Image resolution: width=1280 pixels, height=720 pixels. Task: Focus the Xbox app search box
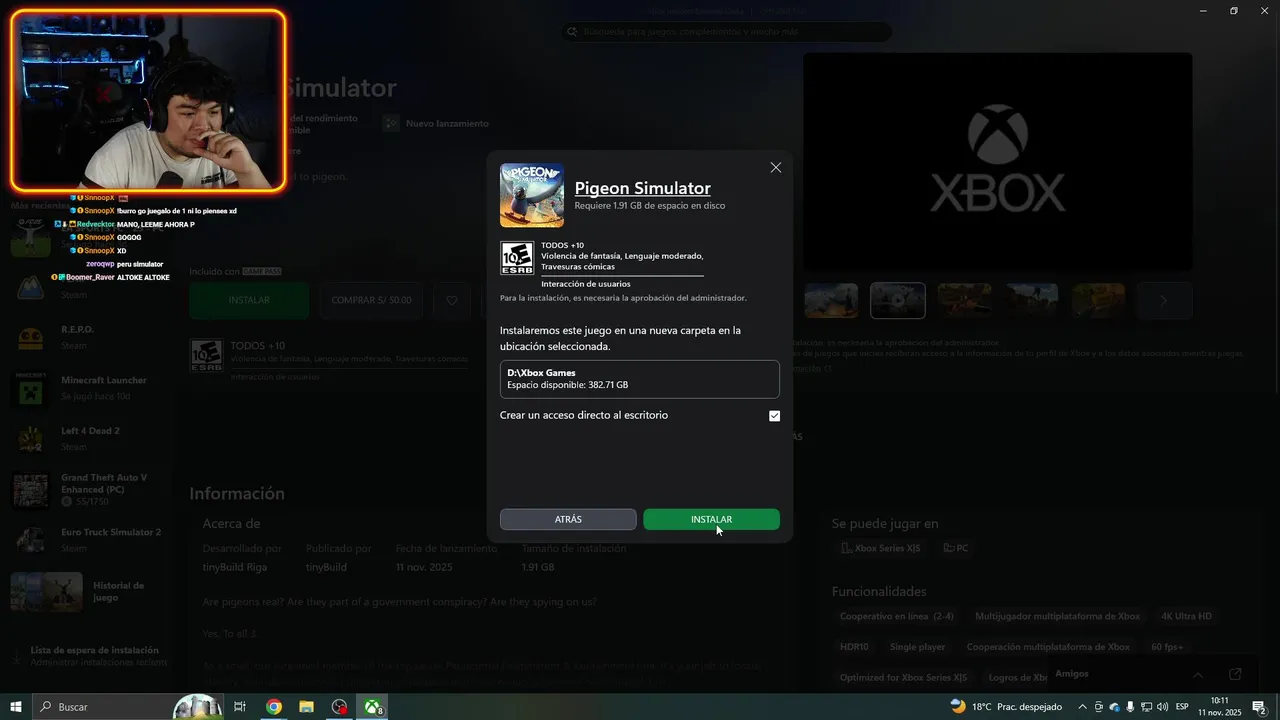coord(725,32)
